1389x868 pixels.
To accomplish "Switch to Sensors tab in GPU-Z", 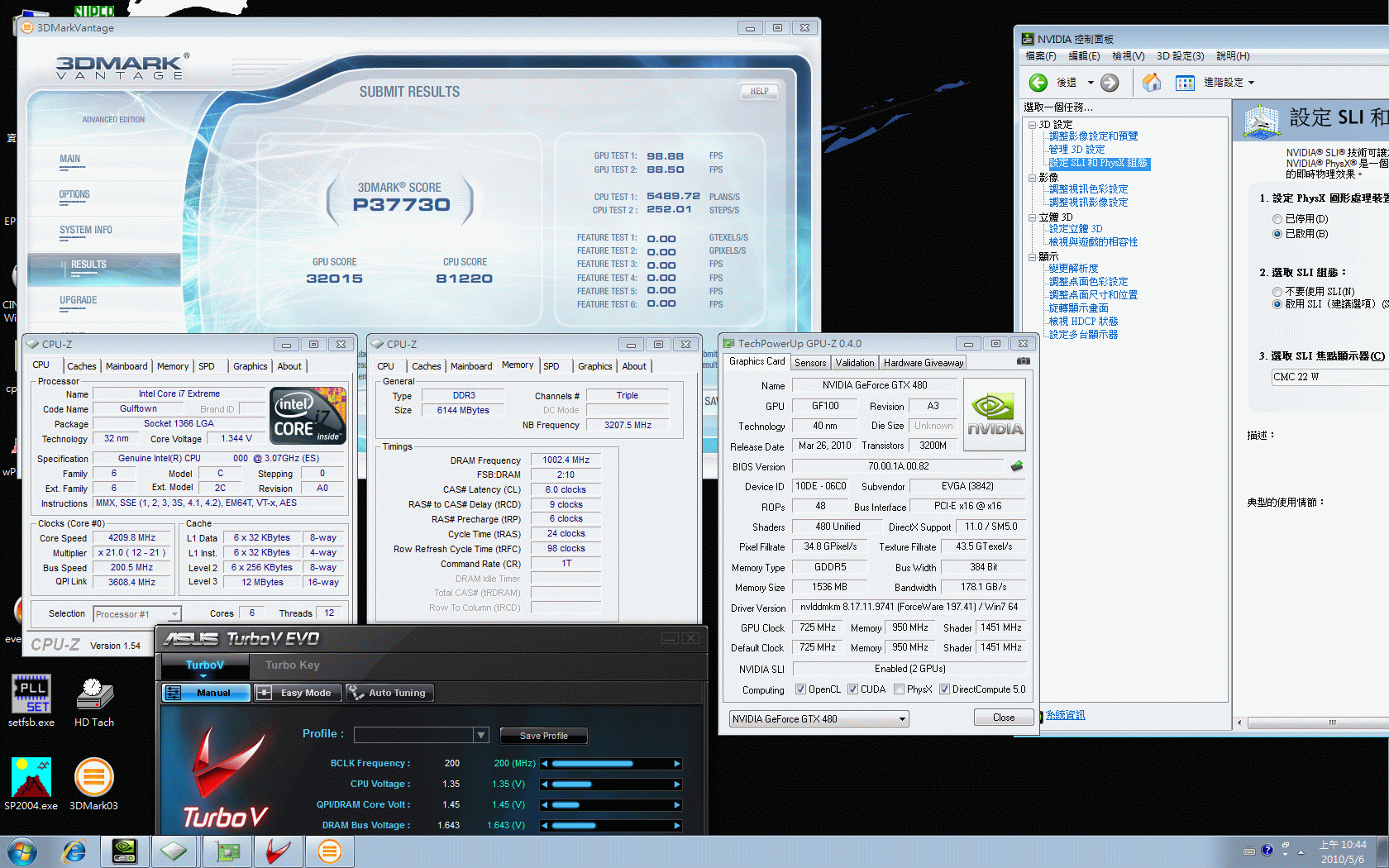I will (810, 363).
